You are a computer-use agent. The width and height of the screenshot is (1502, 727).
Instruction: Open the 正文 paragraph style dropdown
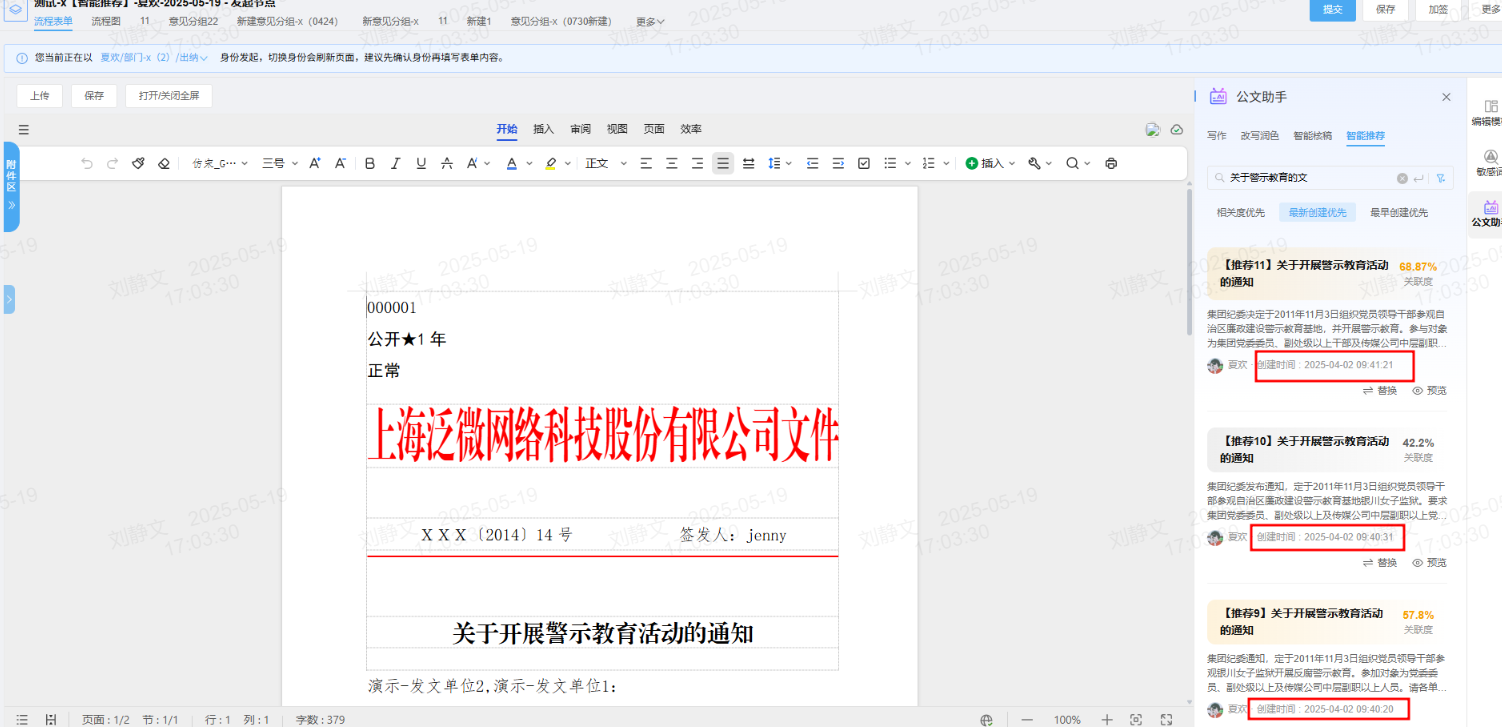pyautogui.click(x=607, y=163)
